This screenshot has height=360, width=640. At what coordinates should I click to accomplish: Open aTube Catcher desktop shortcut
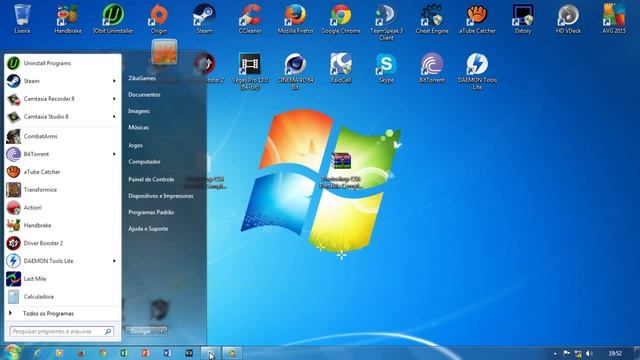point(477,18)
